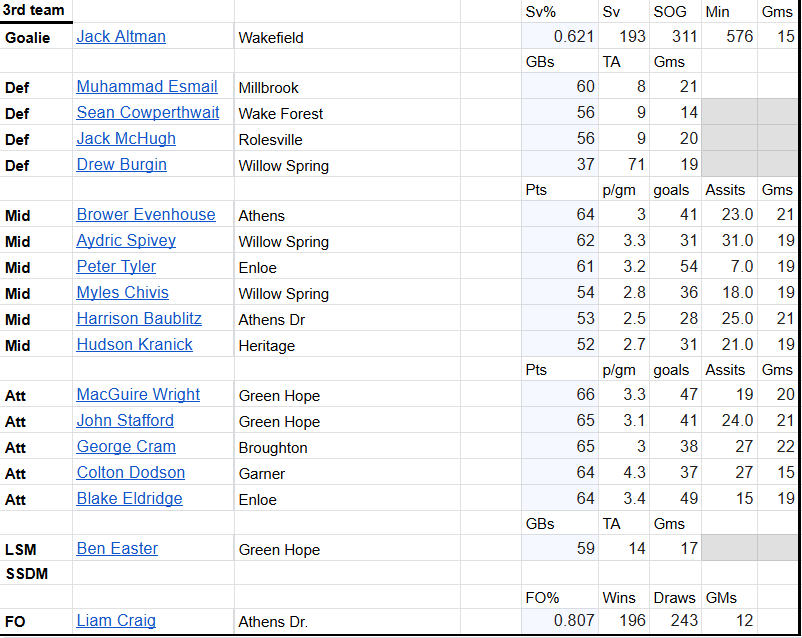Select the Wakefield school cell
802x638 pixels.
click(x=347, y=36)
